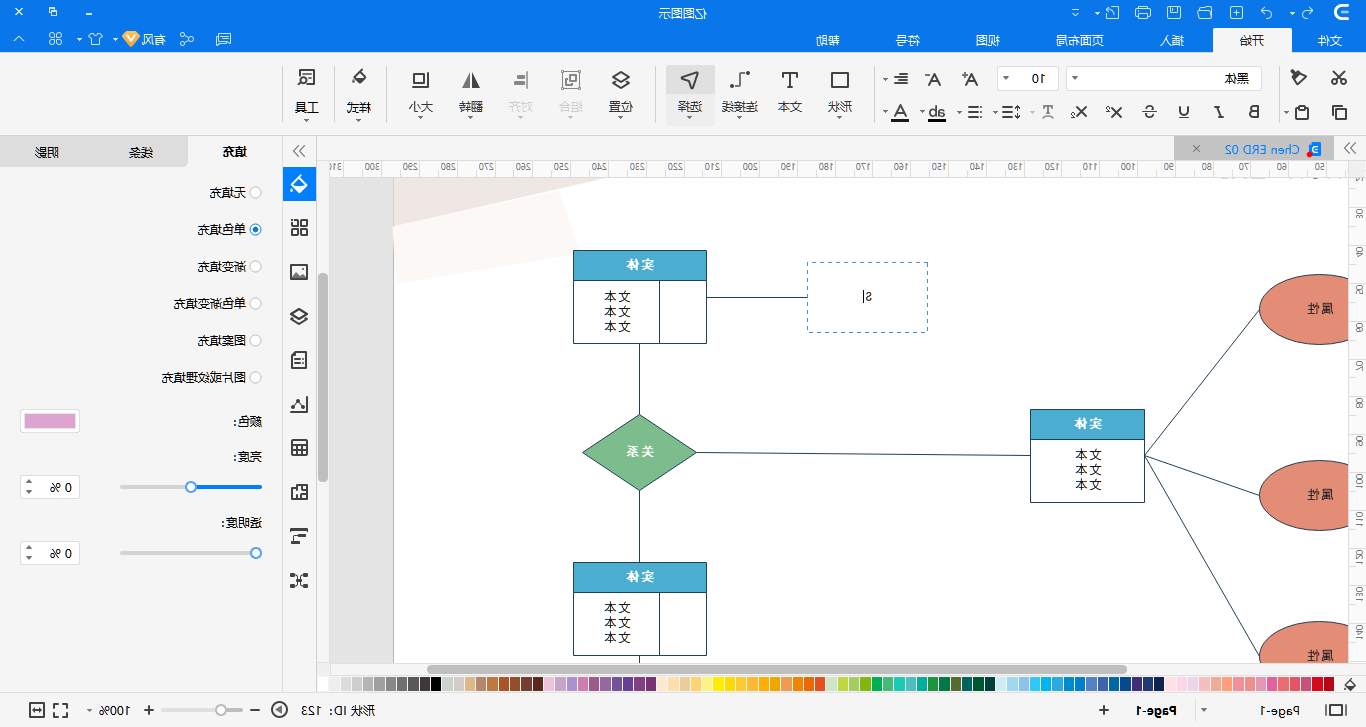1366x727 pixels.
Task: Switch to the 页面布局 page layout tab
Action: (1082, 41)
